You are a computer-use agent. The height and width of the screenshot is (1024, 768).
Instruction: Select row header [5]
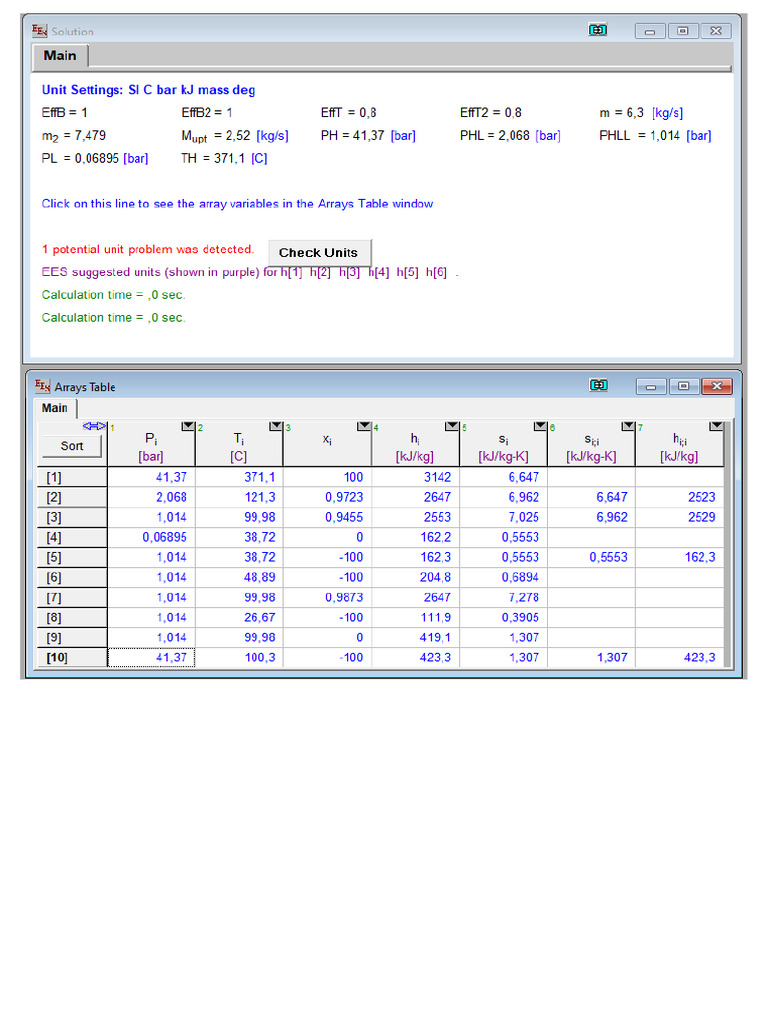click(x=72, y=558)
